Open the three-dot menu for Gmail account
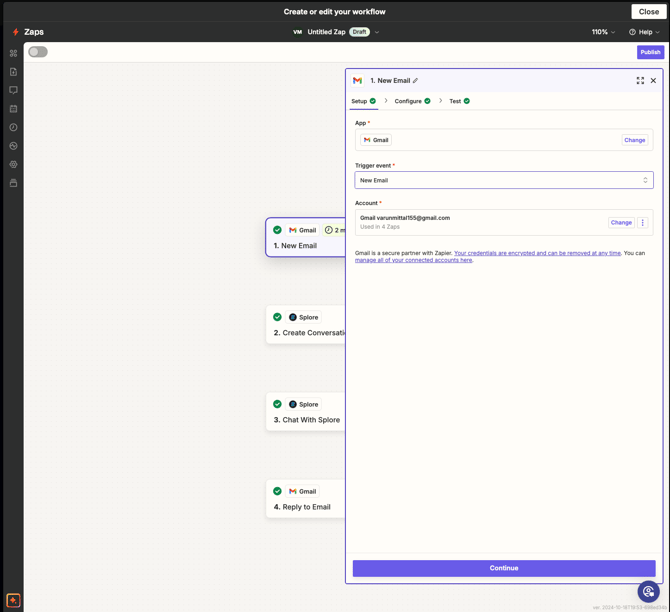This screenshot has height=612, width=670. [x=643, y=223]
